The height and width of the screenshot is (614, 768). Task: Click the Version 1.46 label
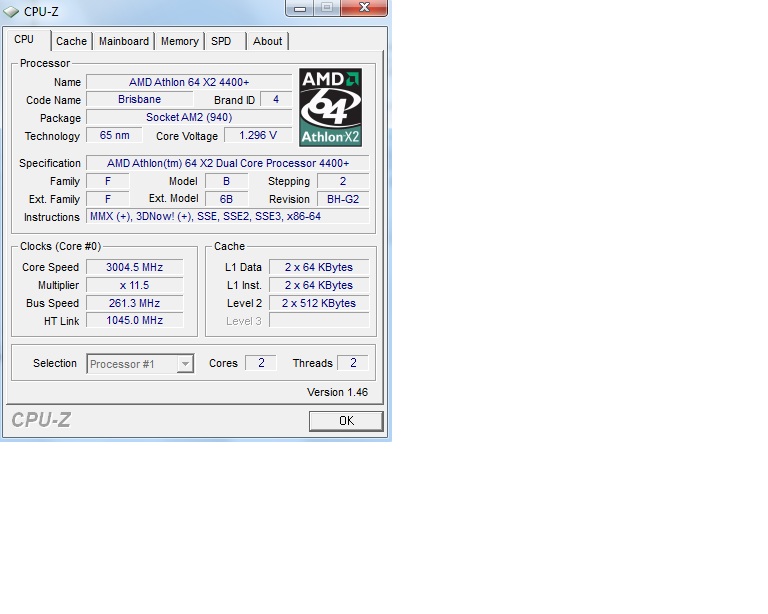(337, 393)
